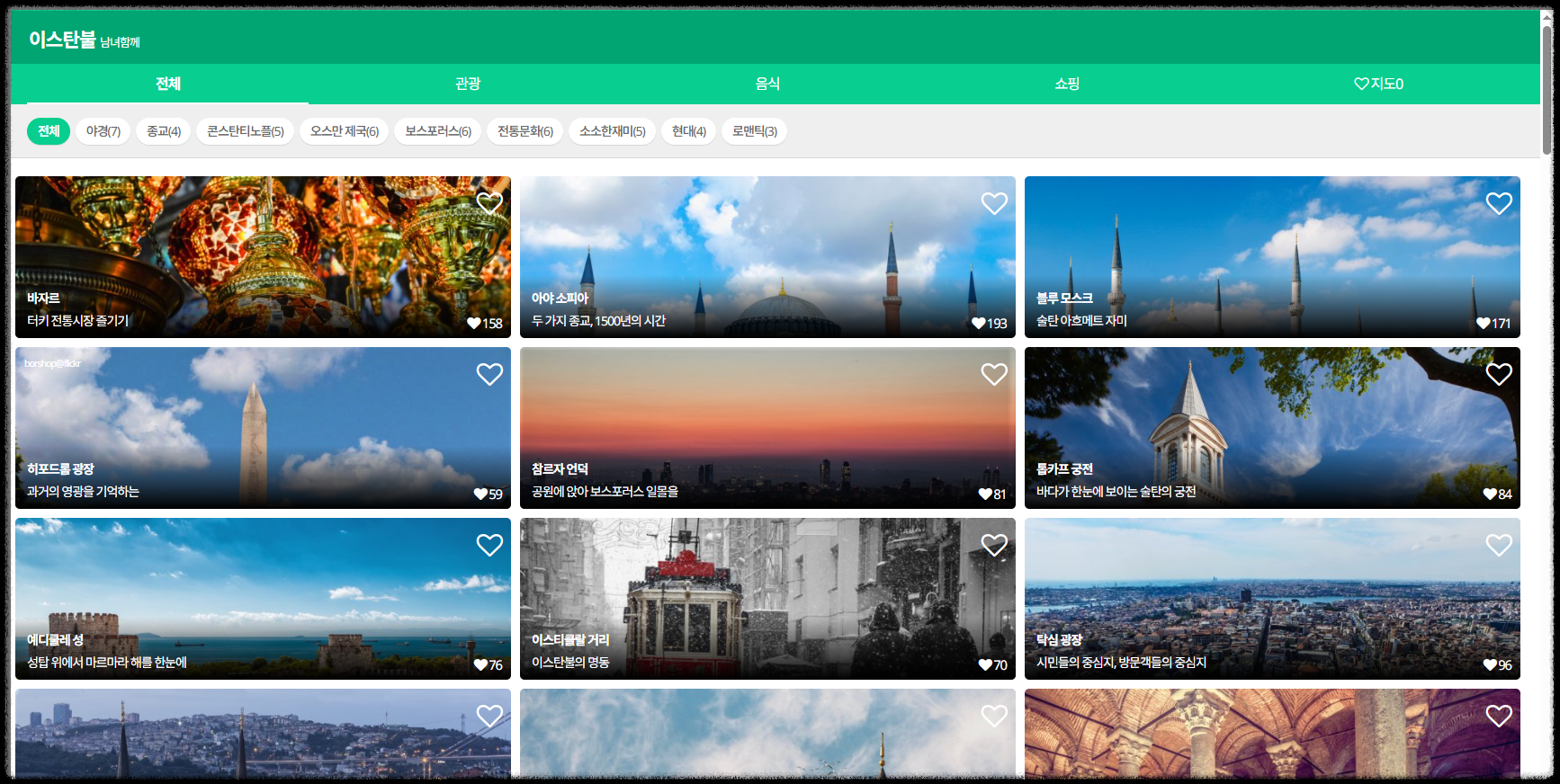This screenshot has height=784, width=1560.
Task: Open the 히포드롬 광장 obelisk photo card
Action: [x=263, y=428]
